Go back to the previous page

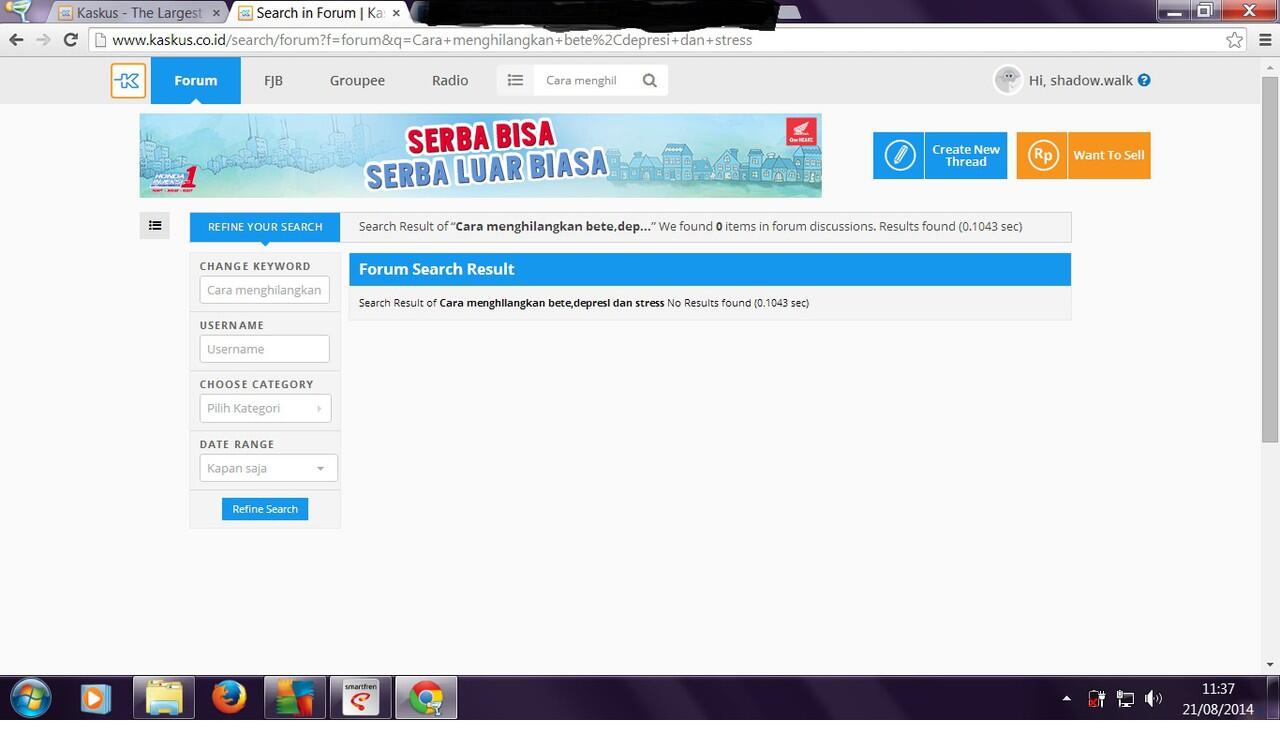coord(16,40)
